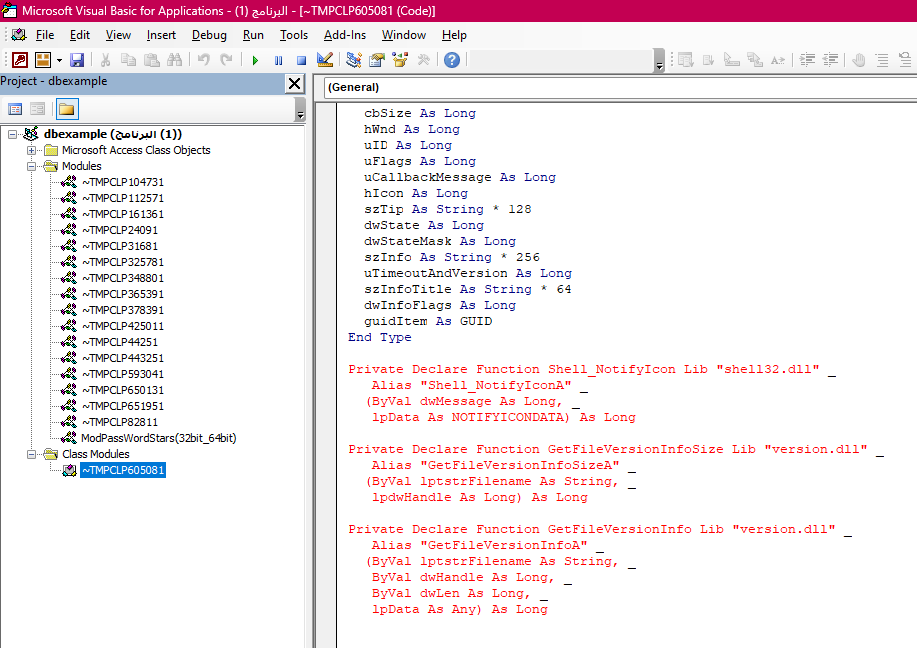Screen dimensions: 917x648
Task: Toggle Folders view in Project pane
Action: 67,109
